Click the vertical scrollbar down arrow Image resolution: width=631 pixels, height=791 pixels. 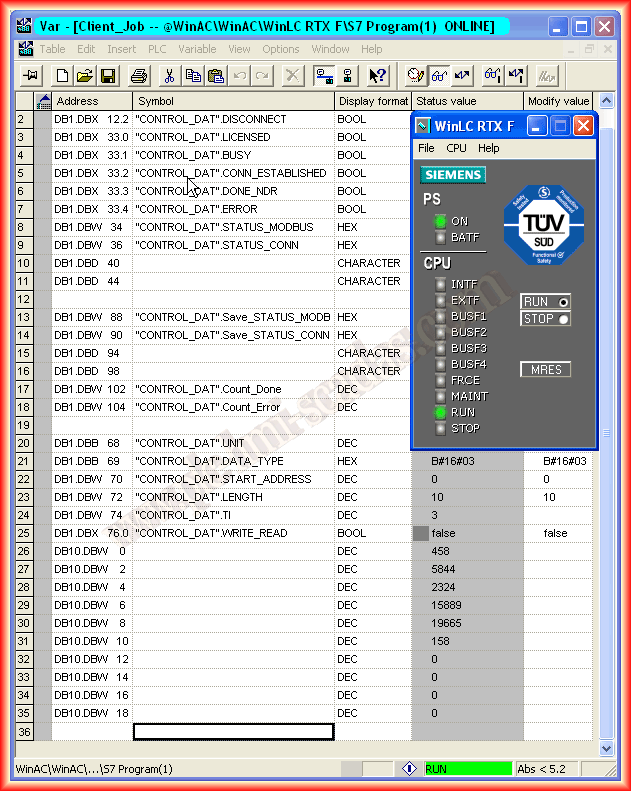coord(606,748)
